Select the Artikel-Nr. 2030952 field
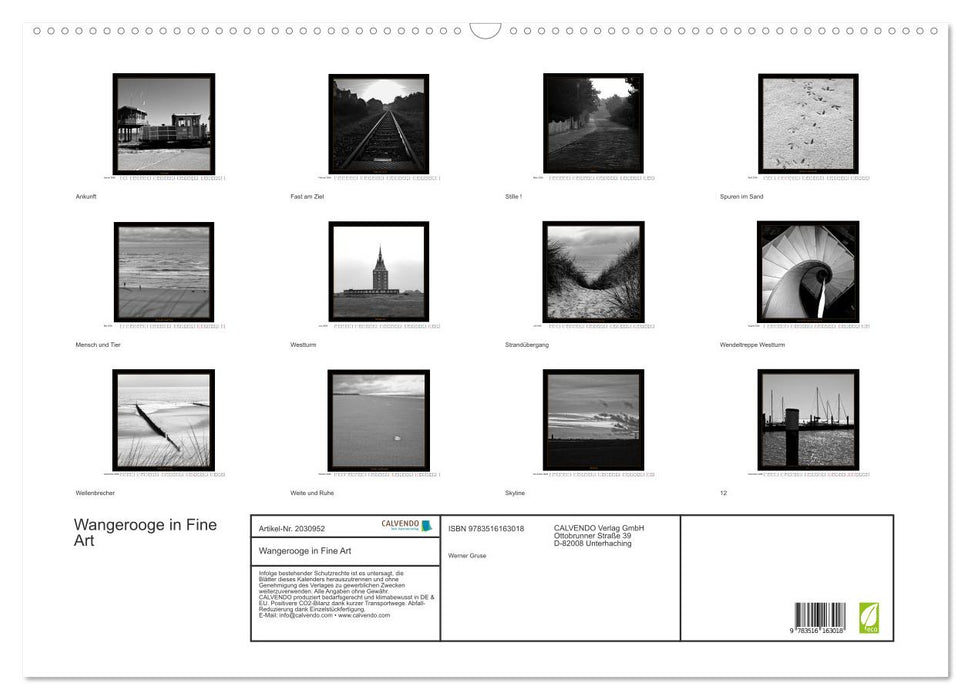The height and width of the screenshot is (700, 971). coord(293,527)
